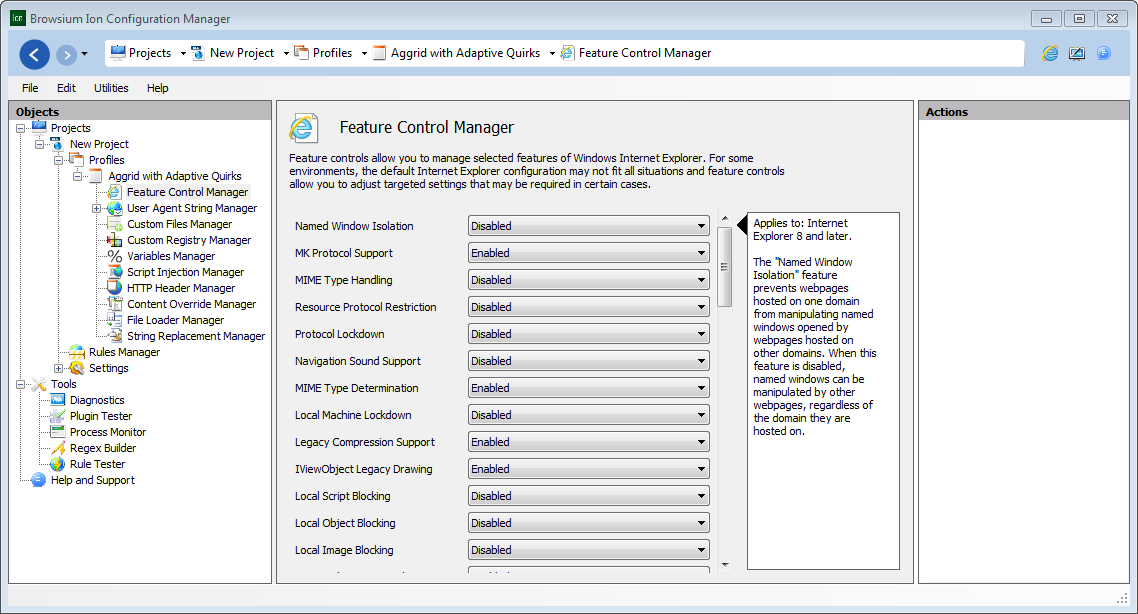Viewport: 1138px width, 614px height.
Task: Select Feature Control Manager icon in tree
Action: [115, 192]
